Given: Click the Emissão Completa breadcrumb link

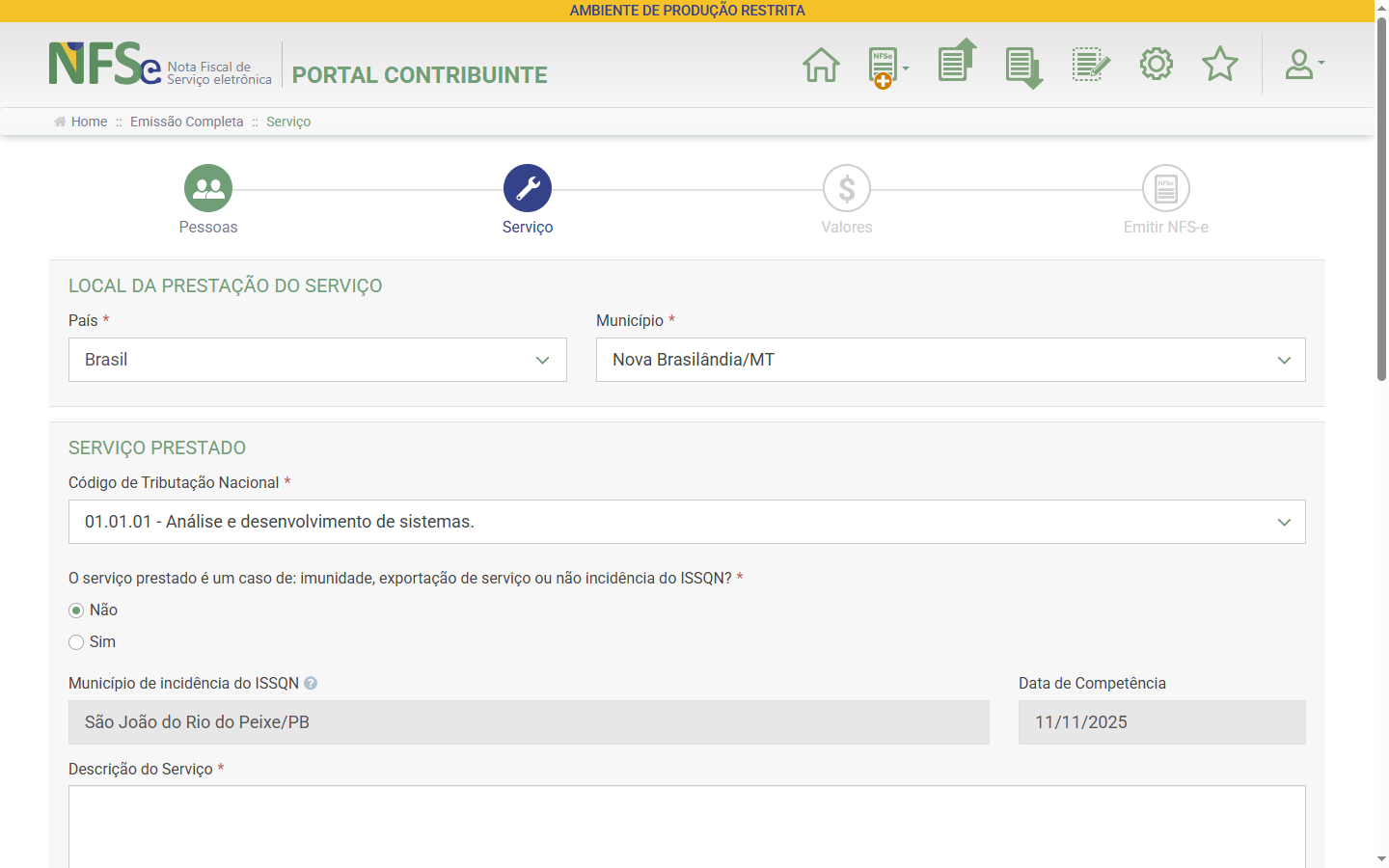Looking at the screenshot, I should (186, 122).
